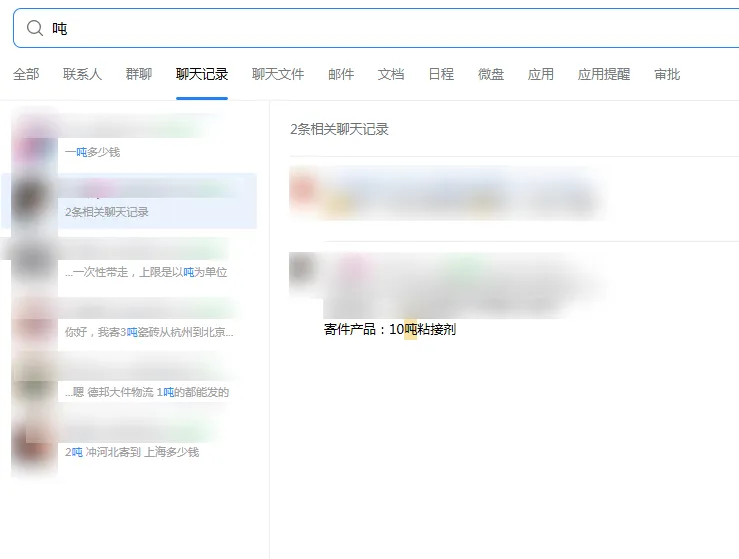Select the 微盘 tab

pos(491,74)
